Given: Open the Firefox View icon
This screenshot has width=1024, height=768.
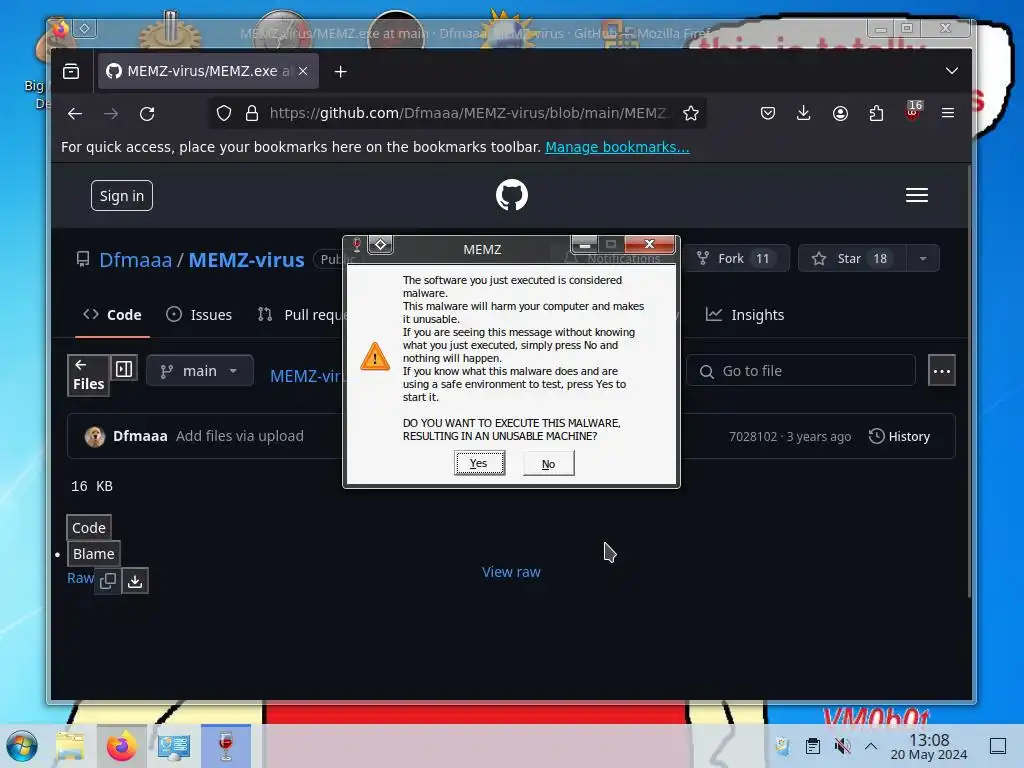Looking at the screenshot, I should pyautogui.click(x=71, y=71).
